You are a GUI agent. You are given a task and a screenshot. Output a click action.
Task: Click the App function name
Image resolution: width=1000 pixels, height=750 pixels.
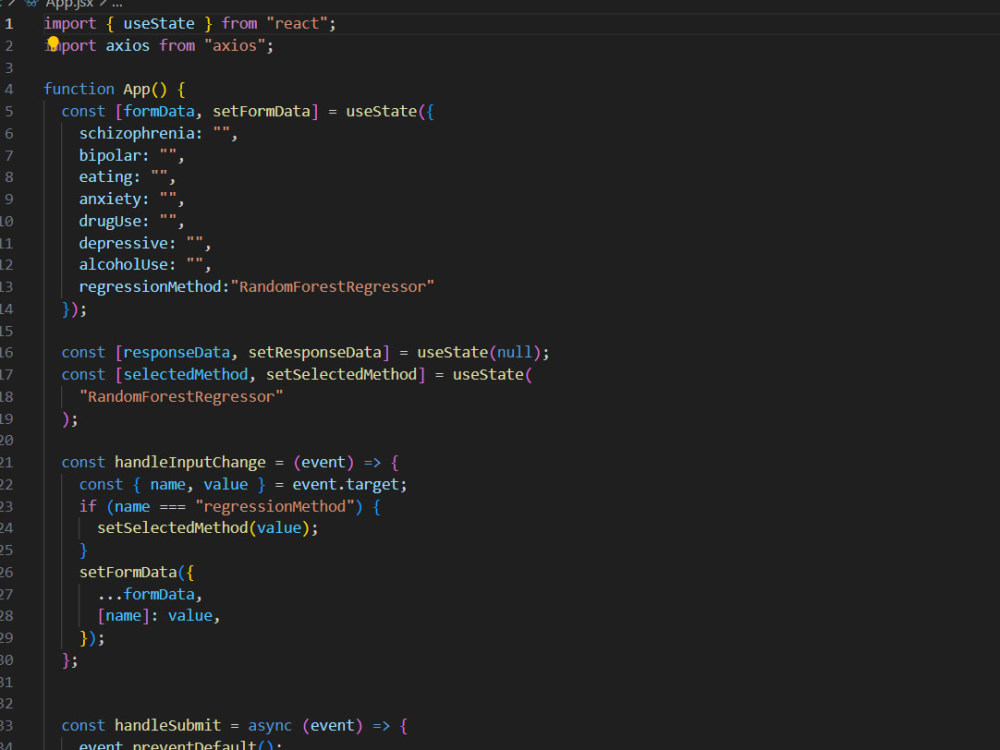(136, 89)
